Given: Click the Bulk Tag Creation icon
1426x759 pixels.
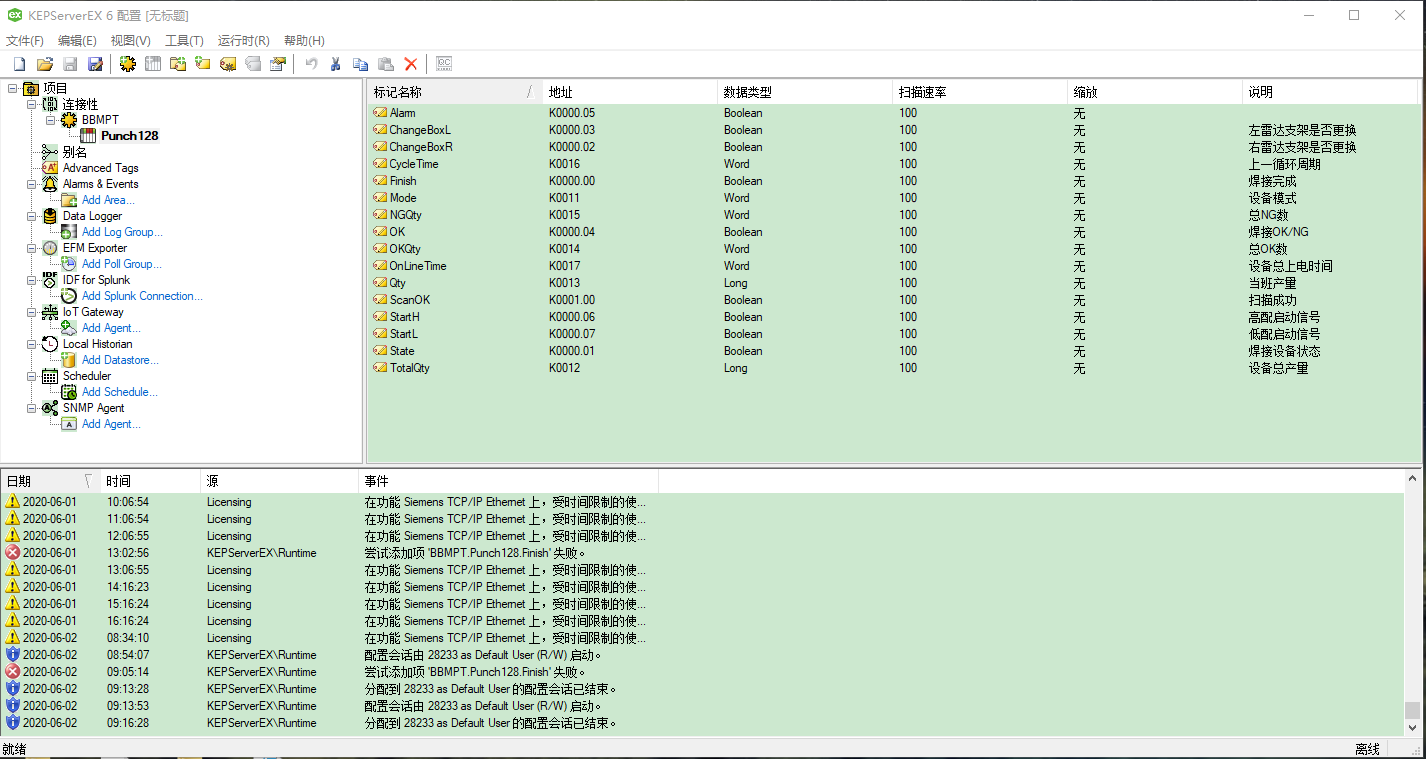Looking at the screenshot, I should click(228, 64).
